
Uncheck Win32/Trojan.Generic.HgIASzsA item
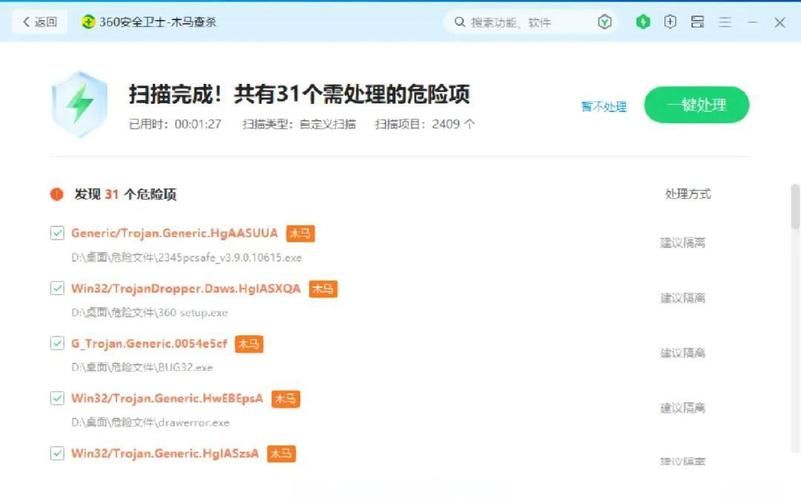57,453
